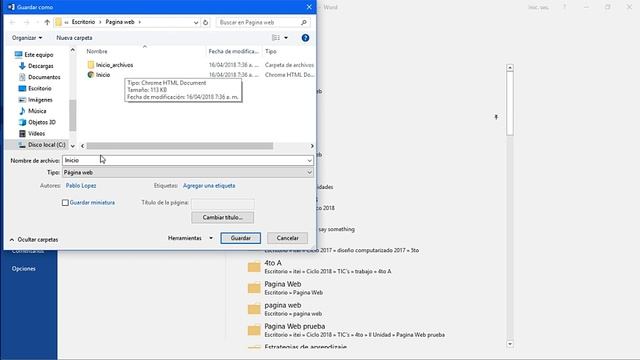640x360 pixels.
Task: Select Inicio_archivos folder icon
Action: (91, 65)
